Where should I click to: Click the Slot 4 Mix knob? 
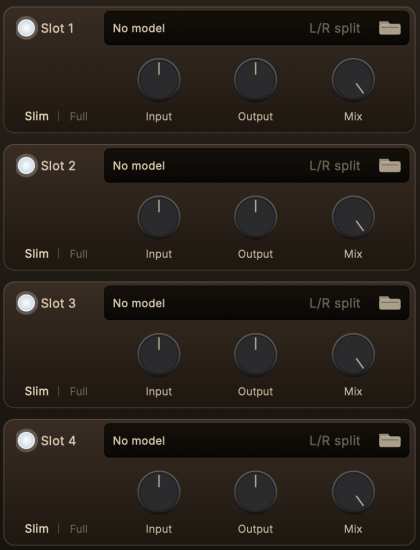[x=353, y=492]
